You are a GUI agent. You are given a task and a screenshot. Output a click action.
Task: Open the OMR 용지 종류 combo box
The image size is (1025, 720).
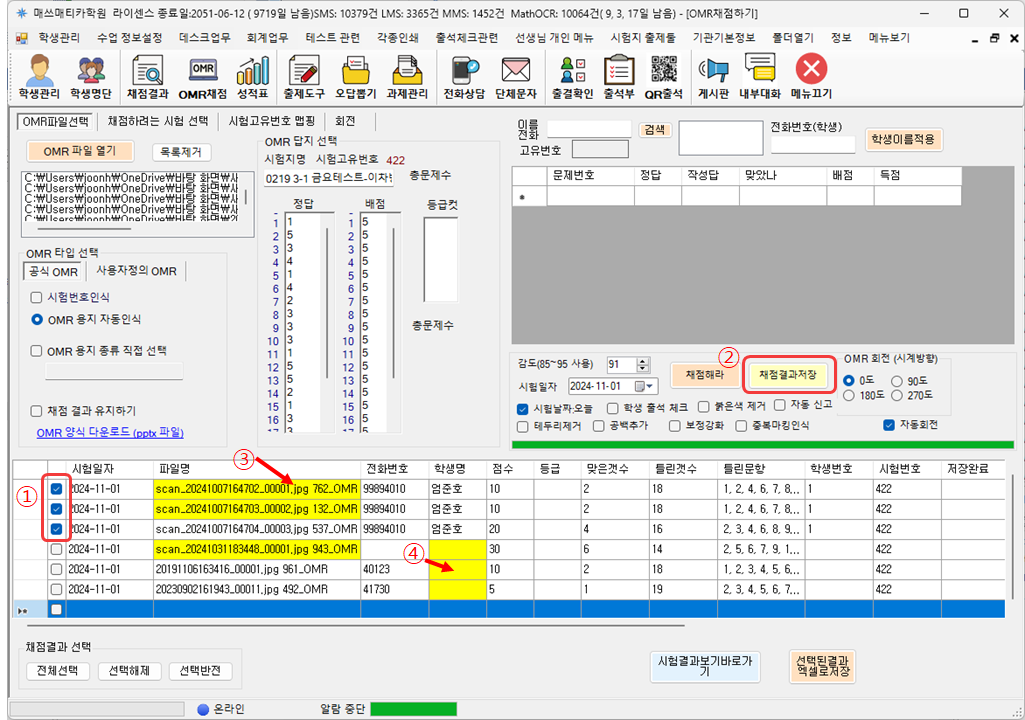point(114,372)
